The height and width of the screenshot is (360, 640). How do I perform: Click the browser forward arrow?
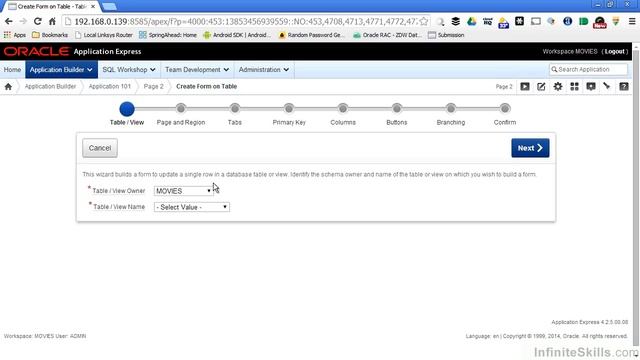click(x=23, y=21)
